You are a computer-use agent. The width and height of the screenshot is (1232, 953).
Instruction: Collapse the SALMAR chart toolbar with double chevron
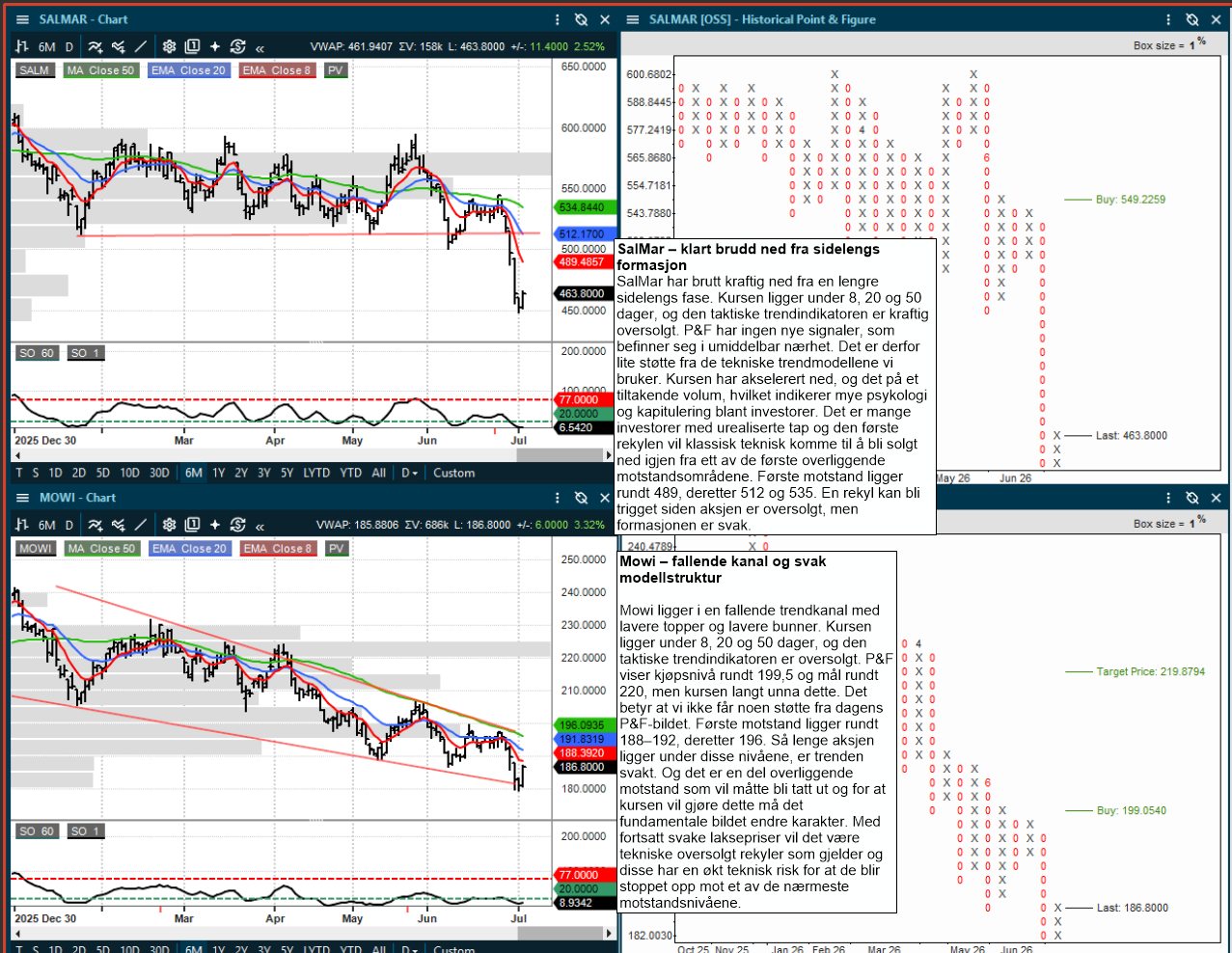point(260,47)
